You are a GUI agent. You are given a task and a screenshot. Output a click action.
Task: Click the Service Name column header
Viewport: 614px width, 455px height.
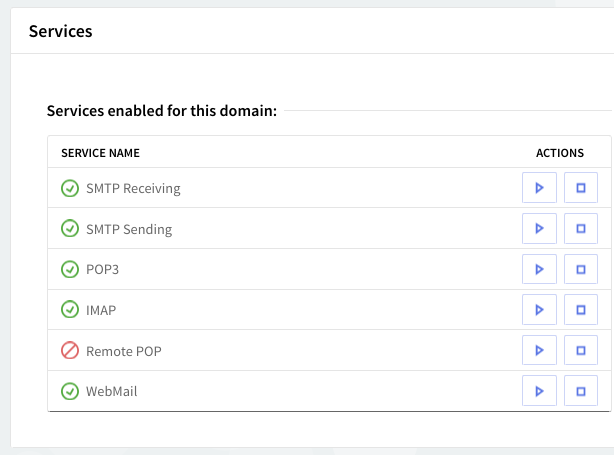[x=100, y=153]
